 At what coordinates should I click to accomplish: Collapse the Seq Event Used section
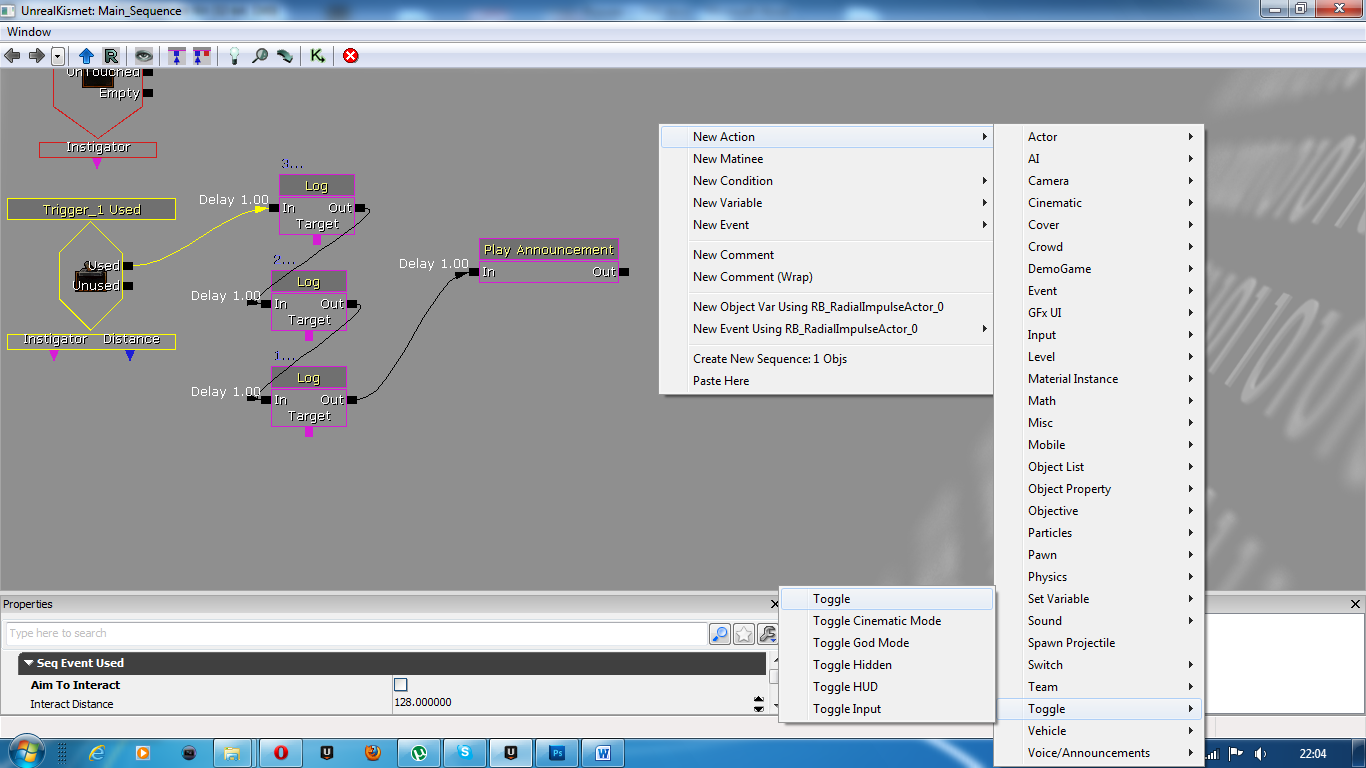[x=30, y=663]
